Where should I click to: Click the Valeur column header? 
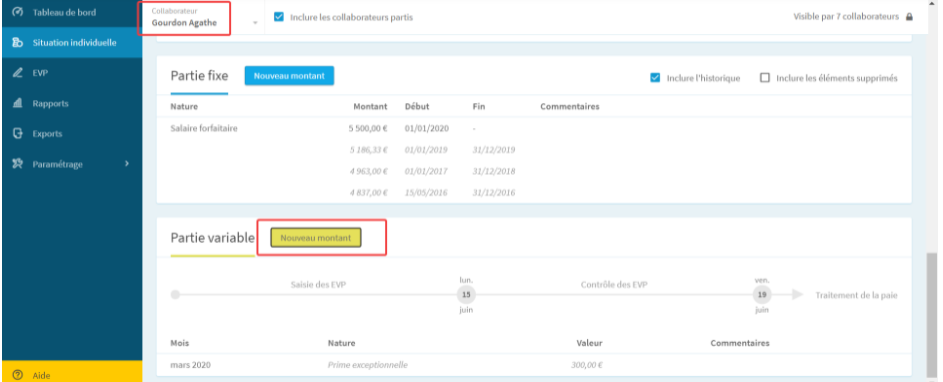point(589,343)
